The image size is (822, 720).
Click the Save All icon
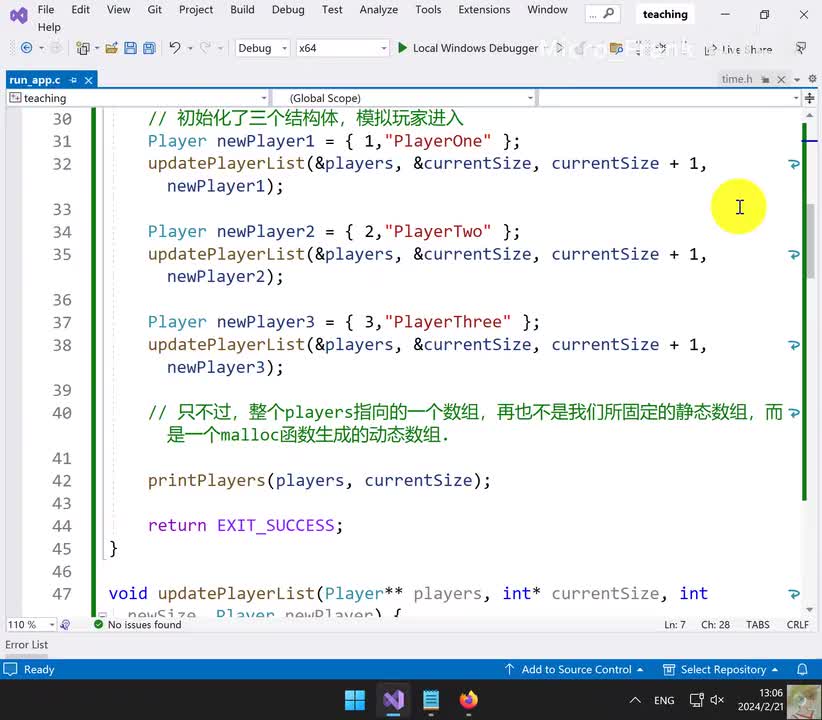tap(149, 48)
